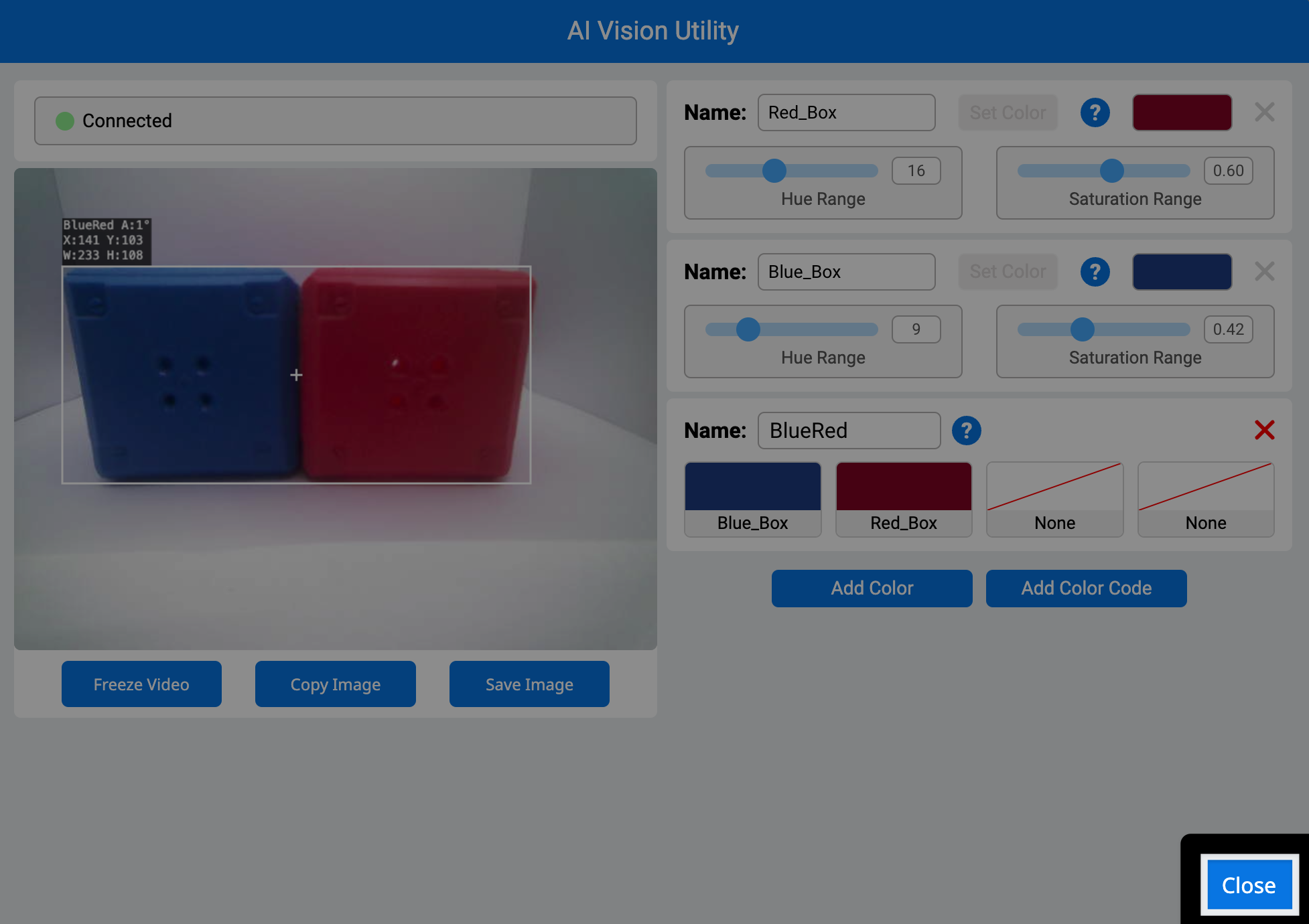Save the current camera image
This screenshot has height=924, width=1309.
click(529, 684)
